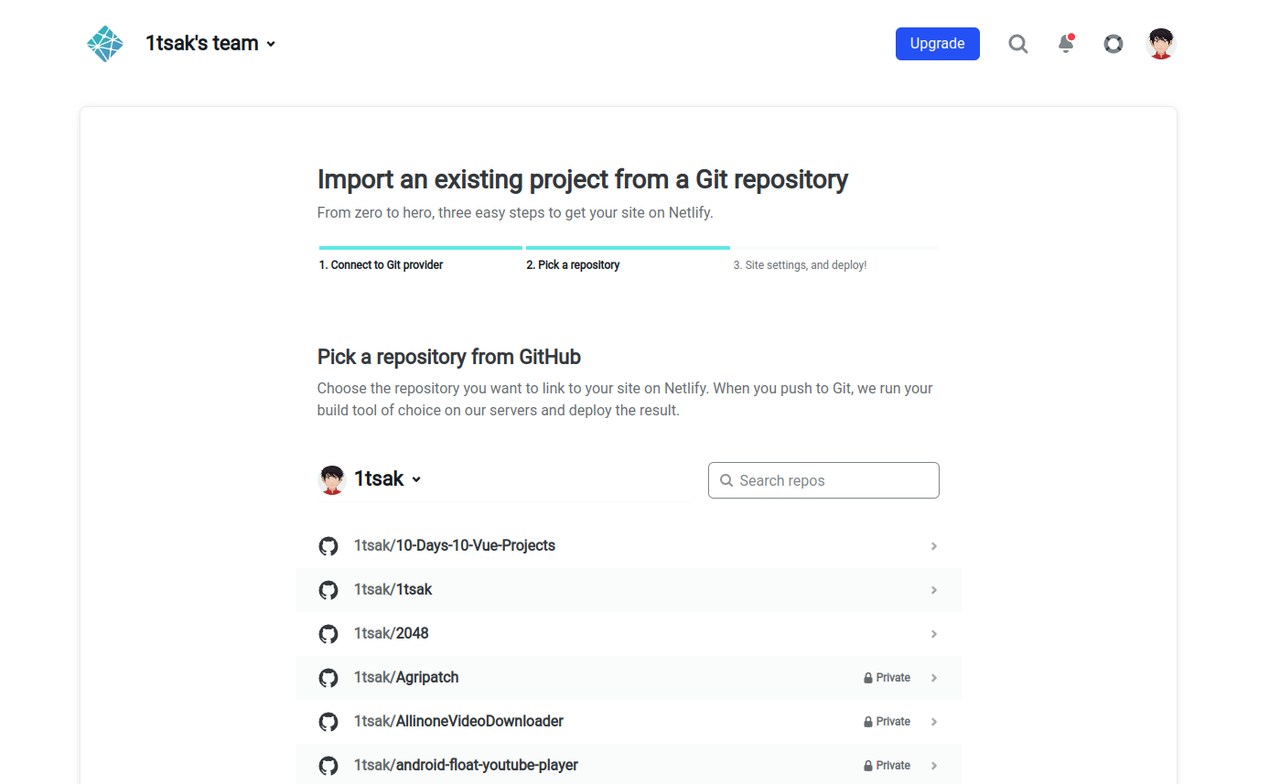
Task: Click the teal progress bar under step 2
Action: pos(628,247)
